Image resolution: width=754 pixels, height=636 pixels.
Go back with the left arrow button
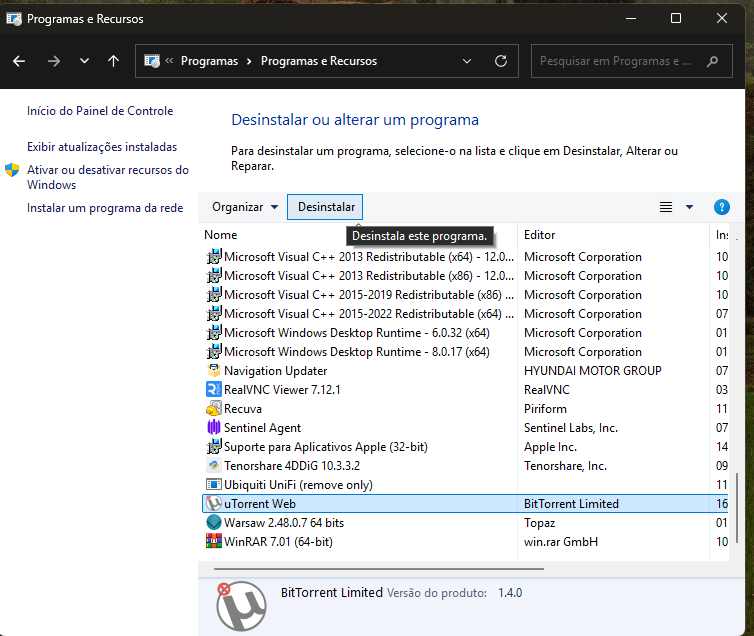click(19, 61)
